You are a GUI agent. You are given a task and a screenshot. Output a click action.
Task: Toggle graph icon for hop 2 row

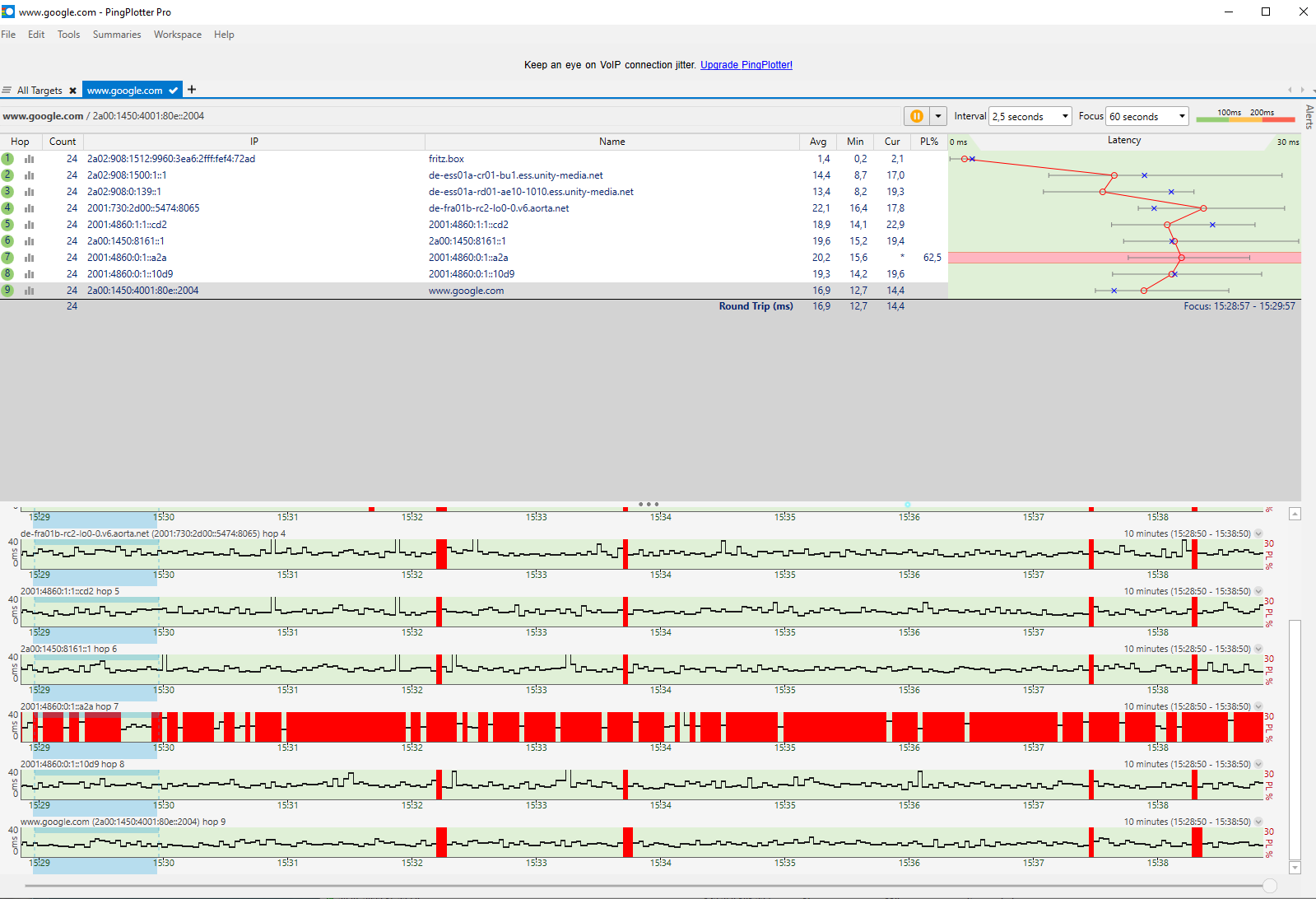(30, 175)
